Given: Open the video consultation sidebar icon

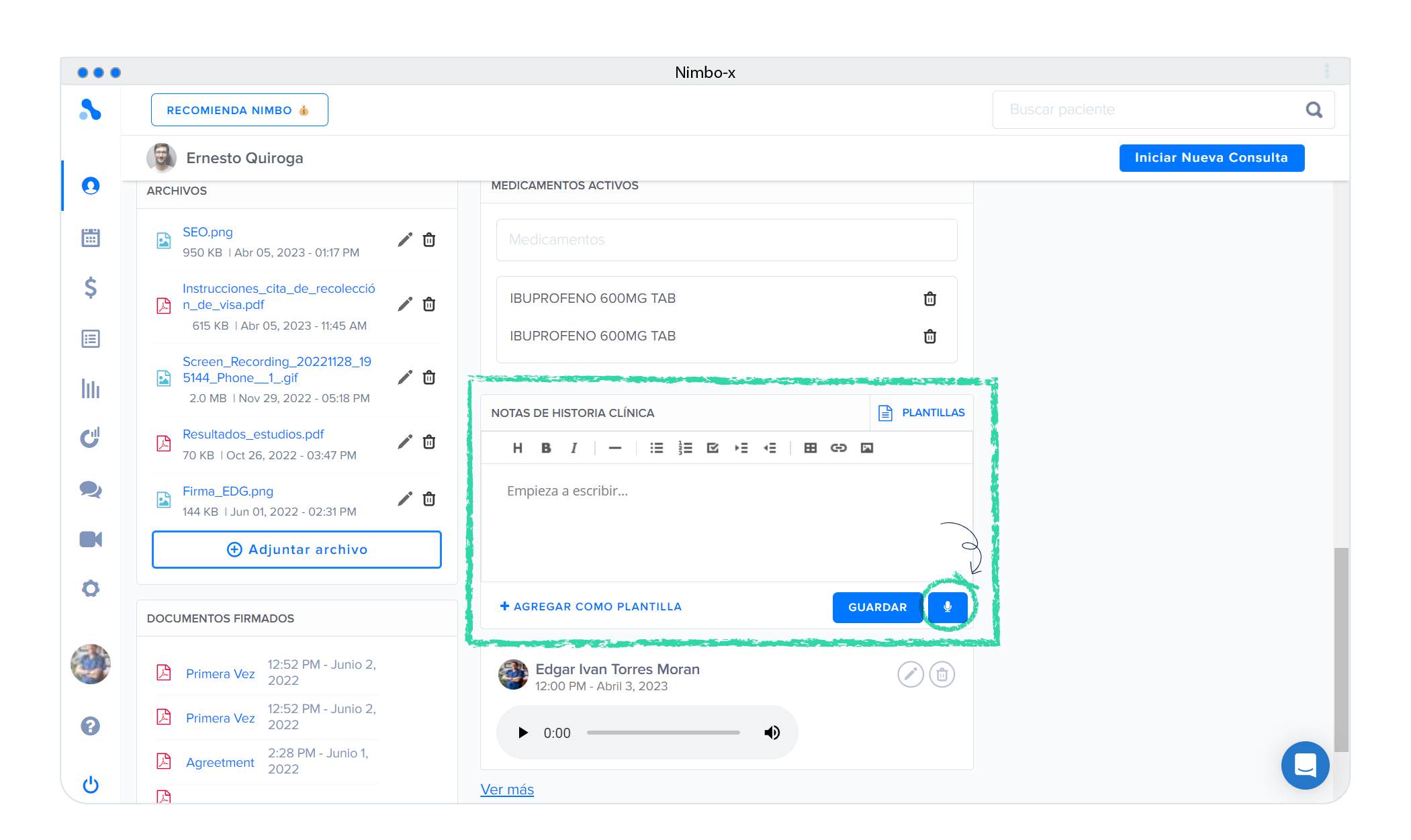Looking at the screenshot, I should (x=91, y=539).
